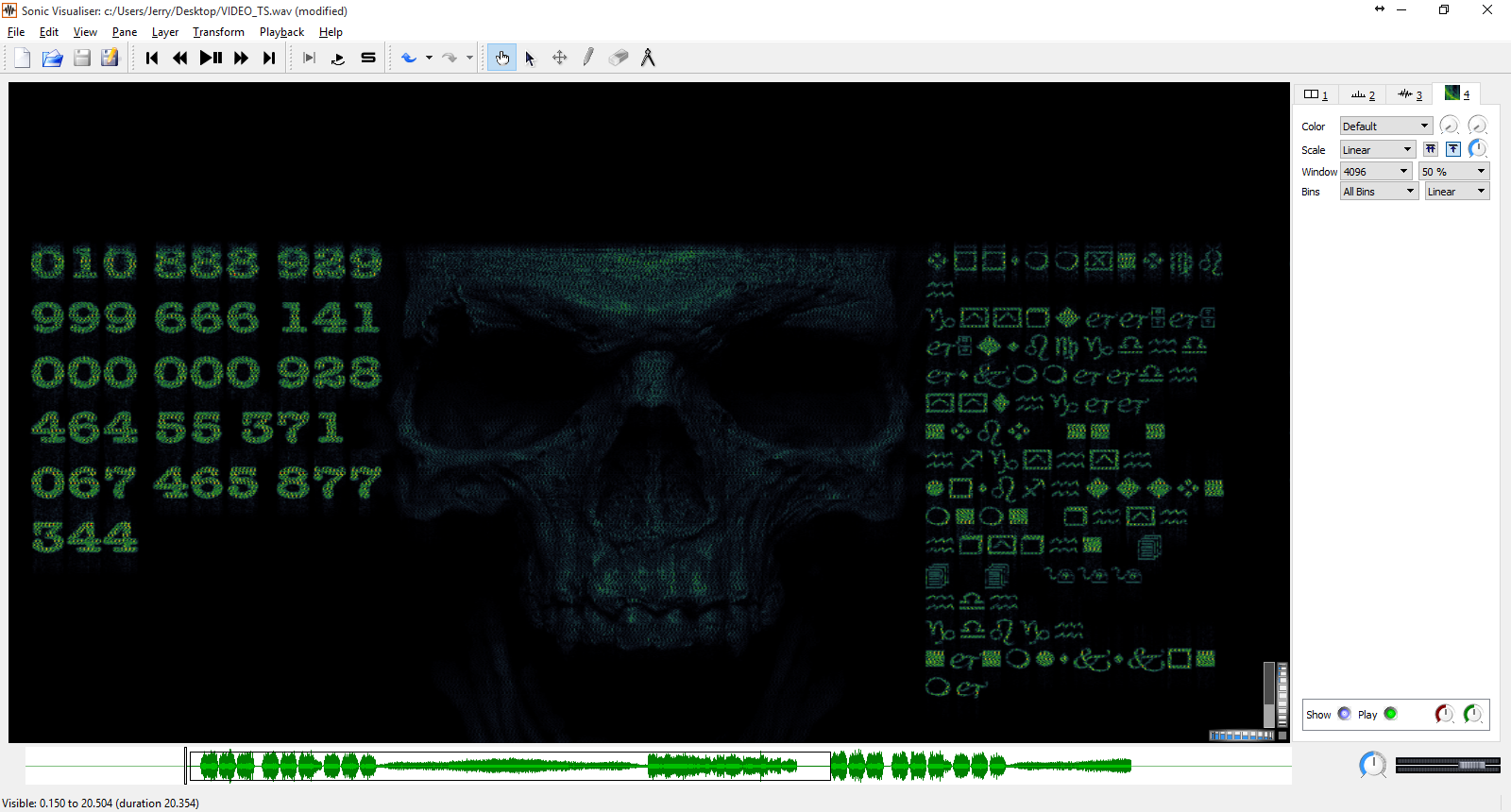Rewind to the start of audio

(152, 58)
